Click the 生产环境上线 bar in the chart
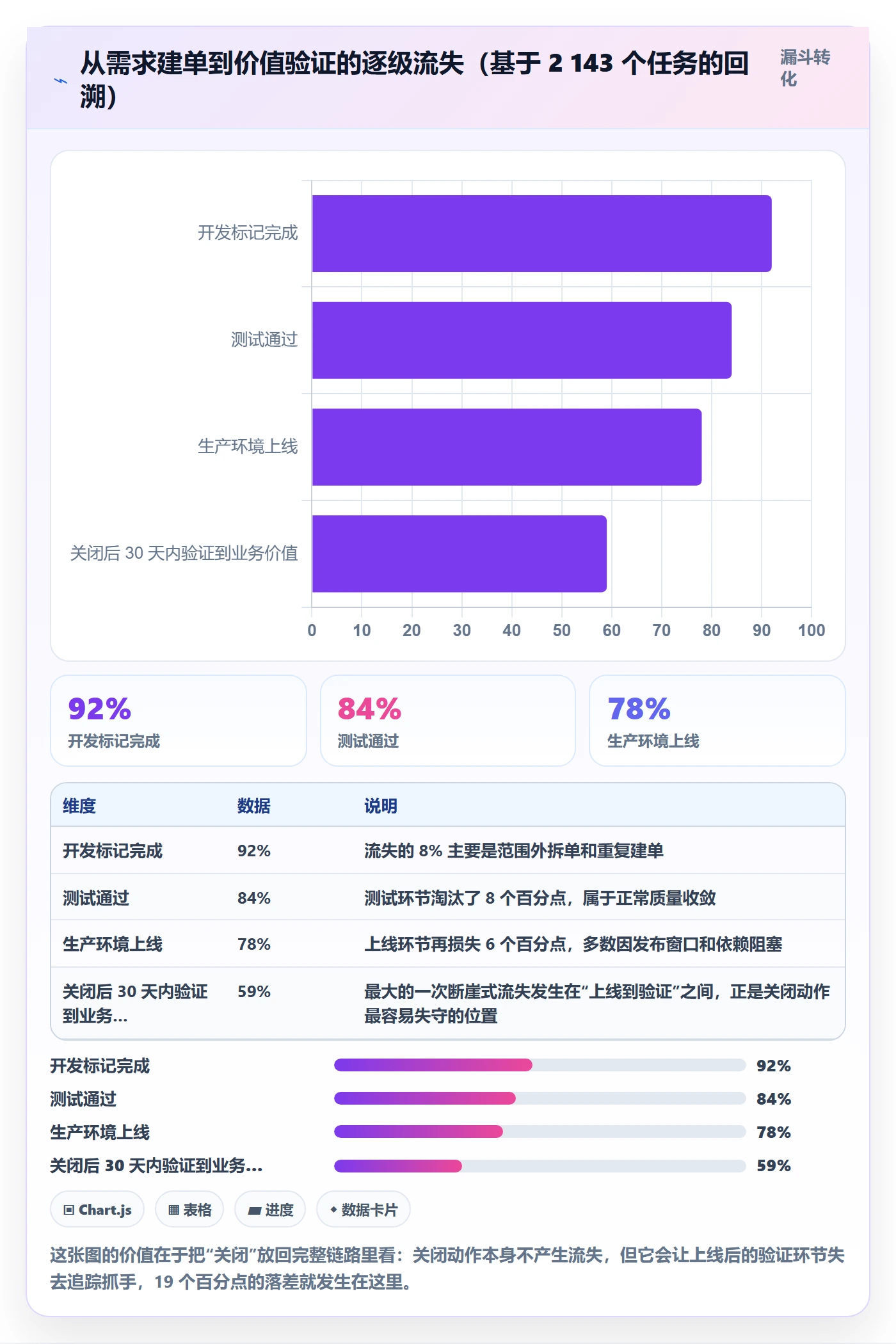Viewport: 896px width, 1344px height. (x=507, y=447)
